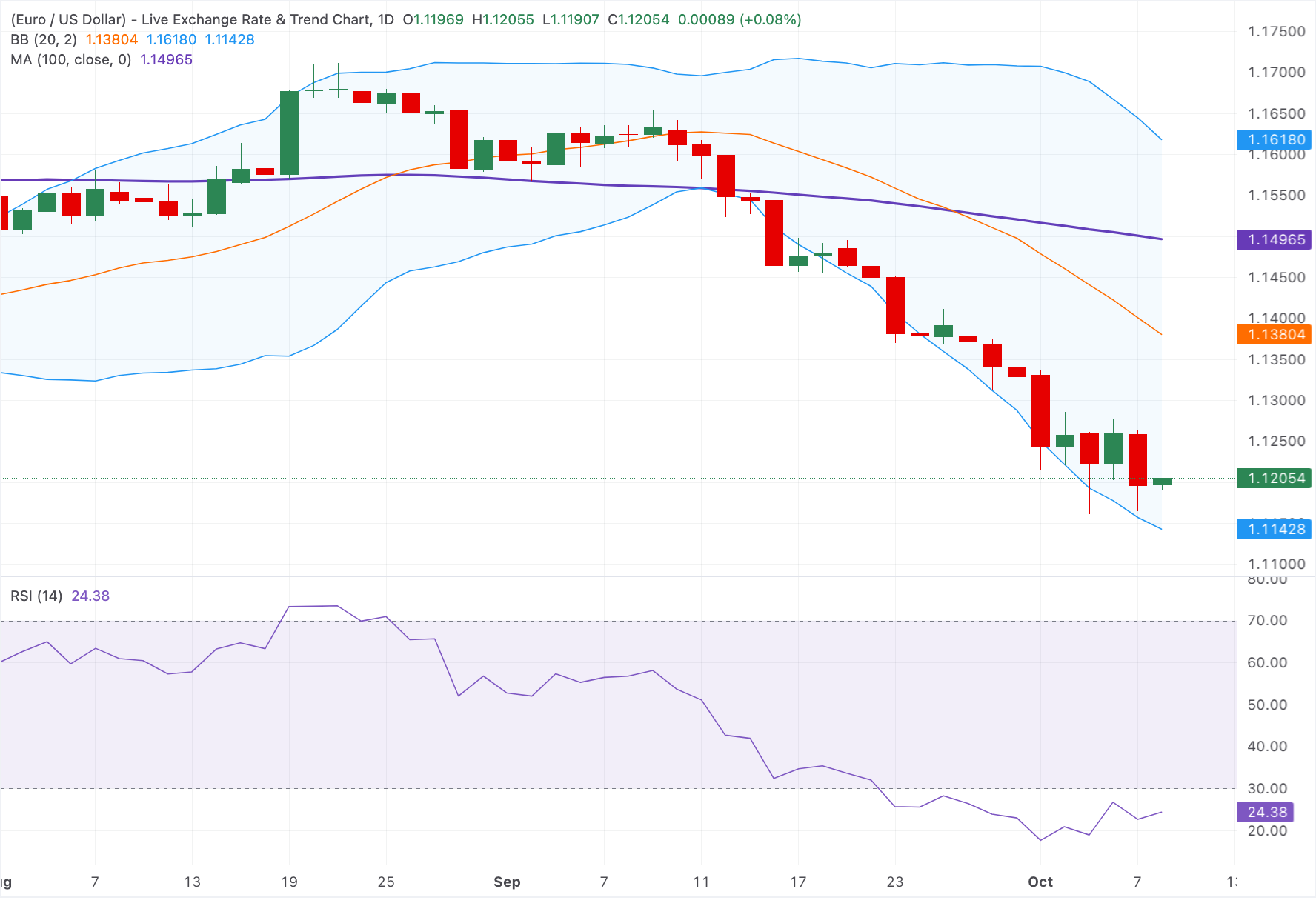This screenshot has width=1316, height=906.
Task: Click the BB middle value 1.13804 in legend
Action: (x=112, y=40)
